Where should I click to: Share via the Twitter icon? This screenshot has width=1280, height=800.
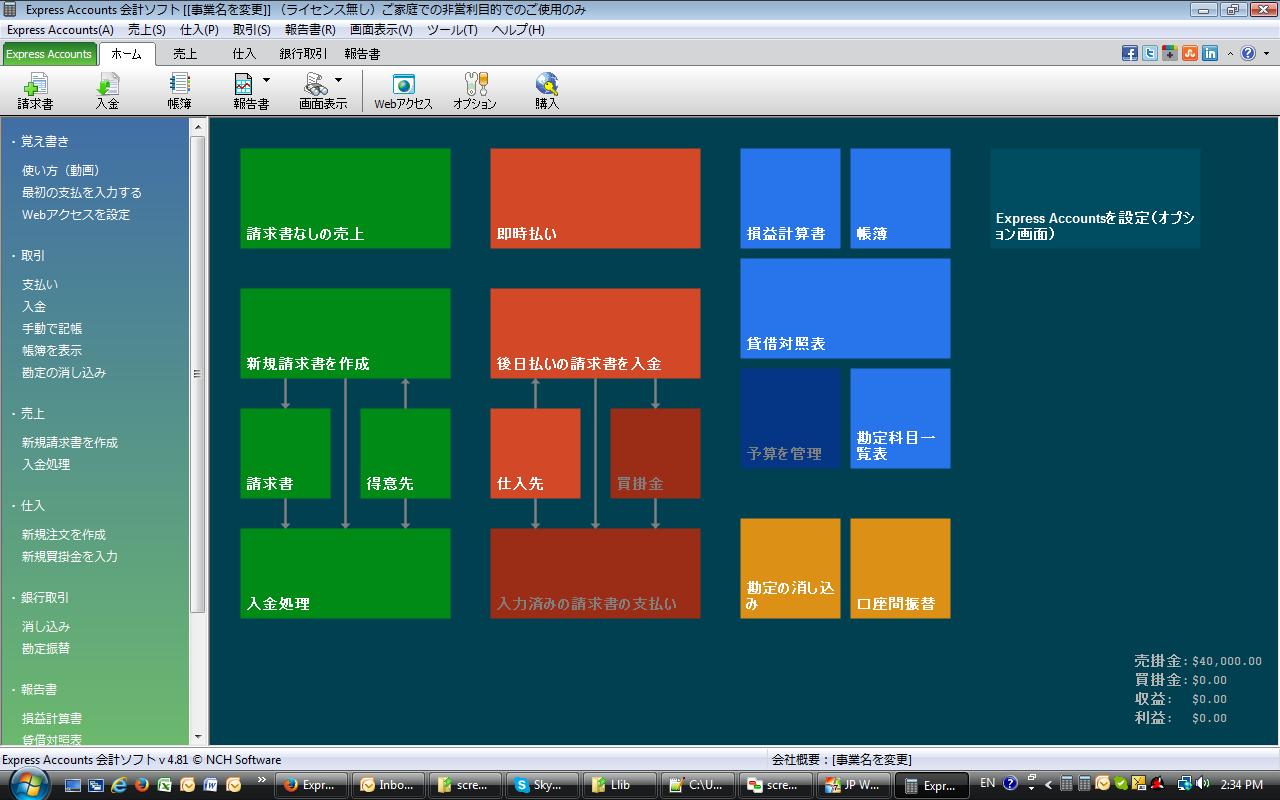[1150, 53]
